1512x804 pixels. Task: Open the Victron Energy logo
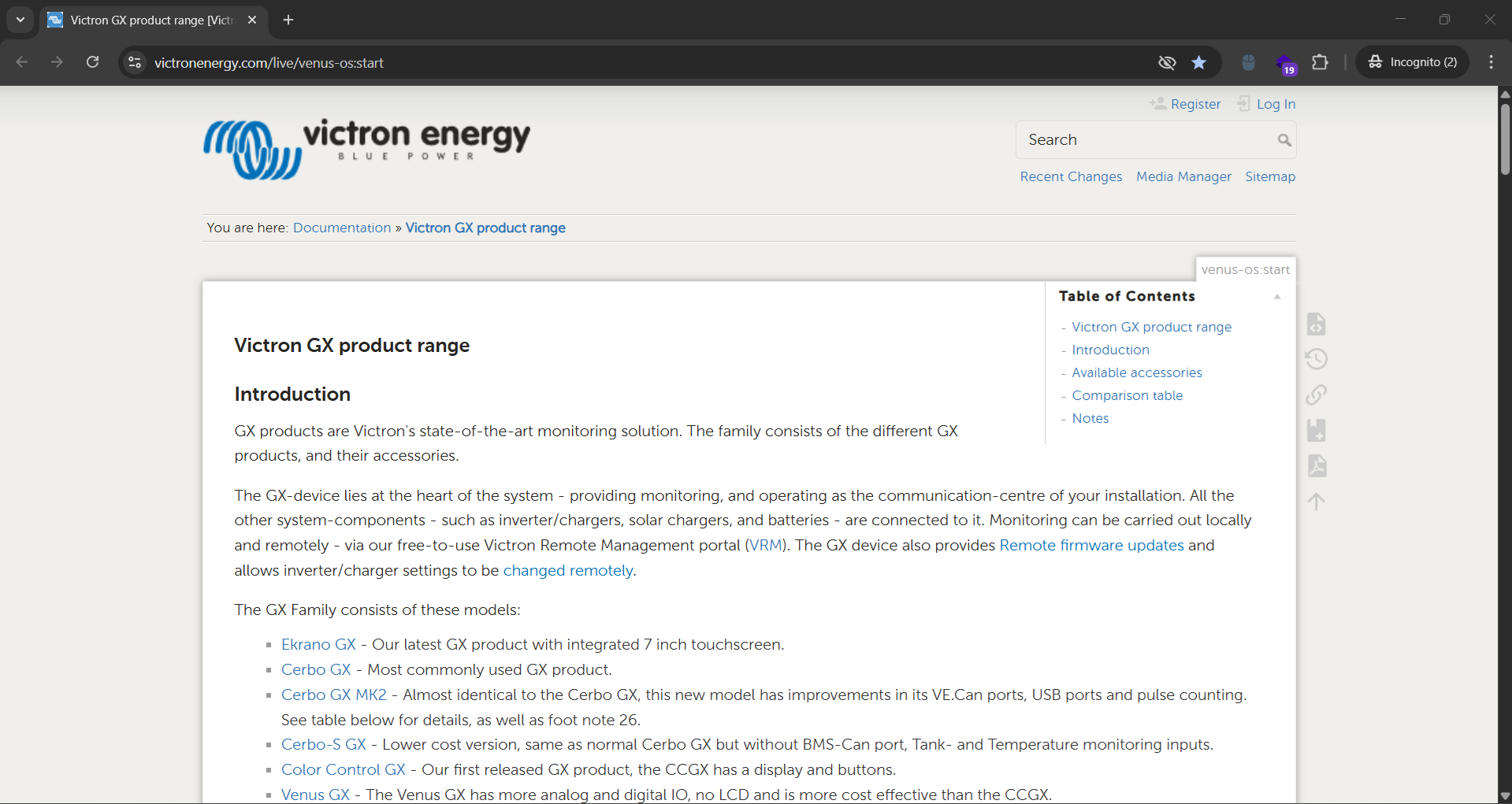point(366,150)
